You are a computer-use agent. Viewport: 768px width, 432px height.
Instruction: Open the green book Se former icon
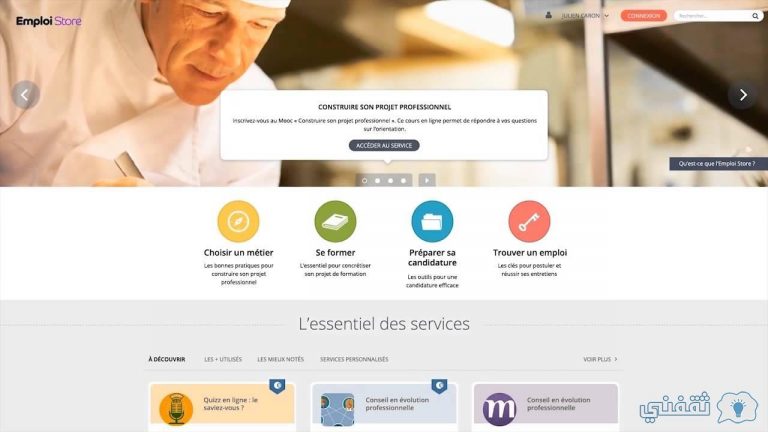pos(335,221)
